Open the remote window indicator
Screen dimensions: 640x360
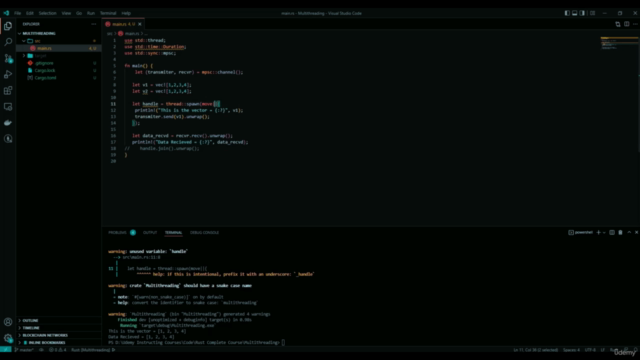(x=6, y=350)
